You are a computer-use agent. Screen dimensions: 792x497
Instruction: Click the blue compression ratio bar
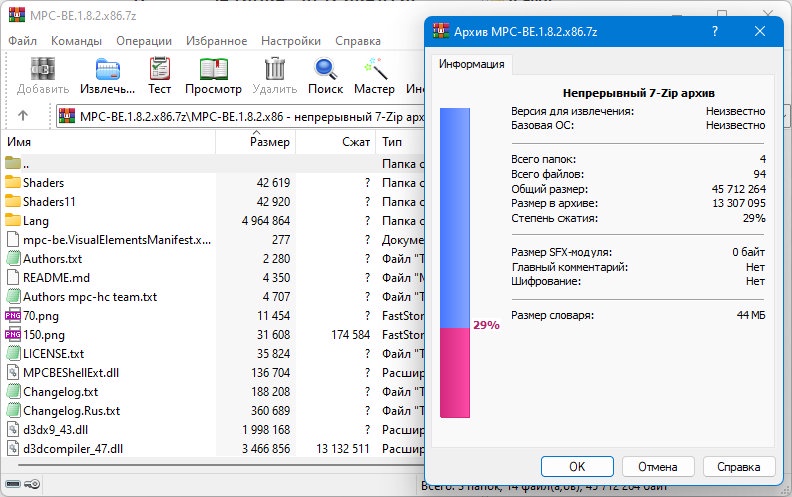click(x=455, y=217)
